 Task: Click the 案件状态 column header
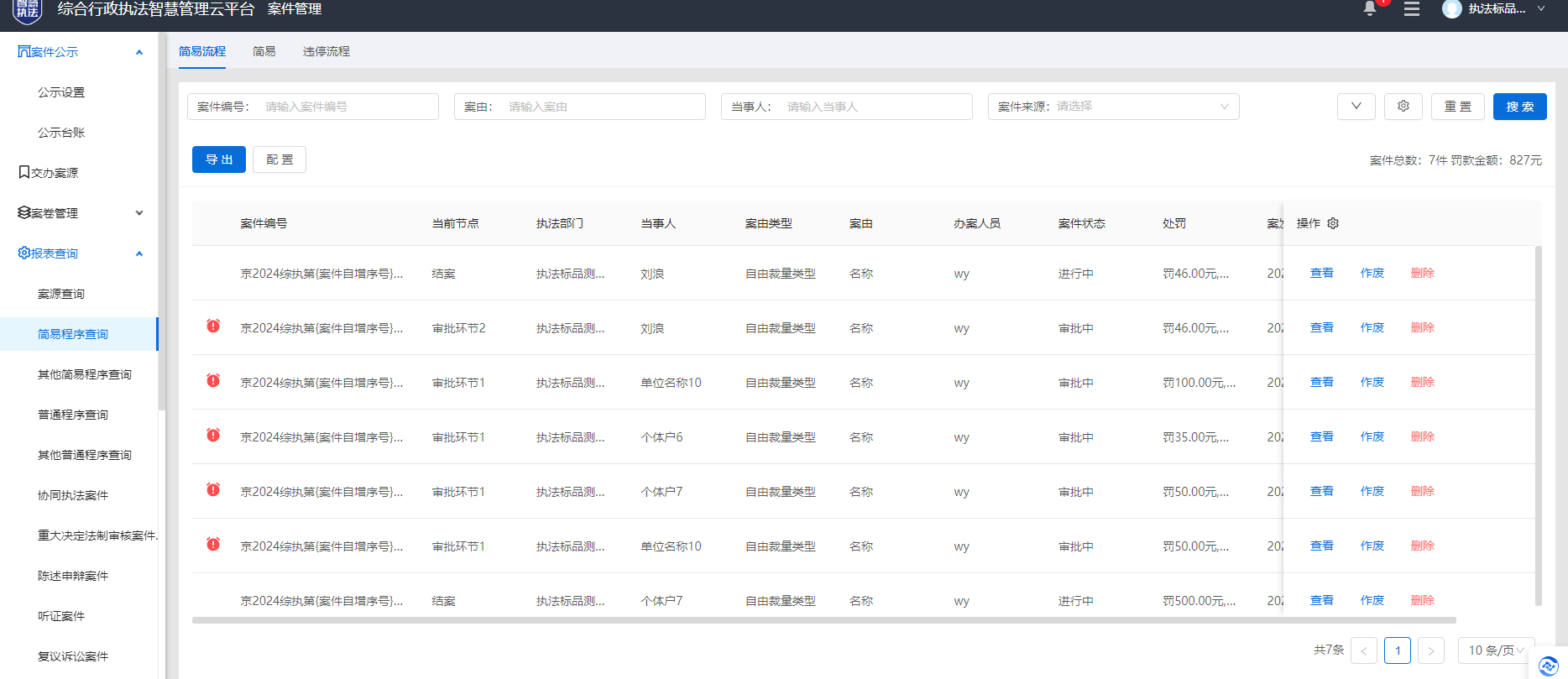(1081, 223)
